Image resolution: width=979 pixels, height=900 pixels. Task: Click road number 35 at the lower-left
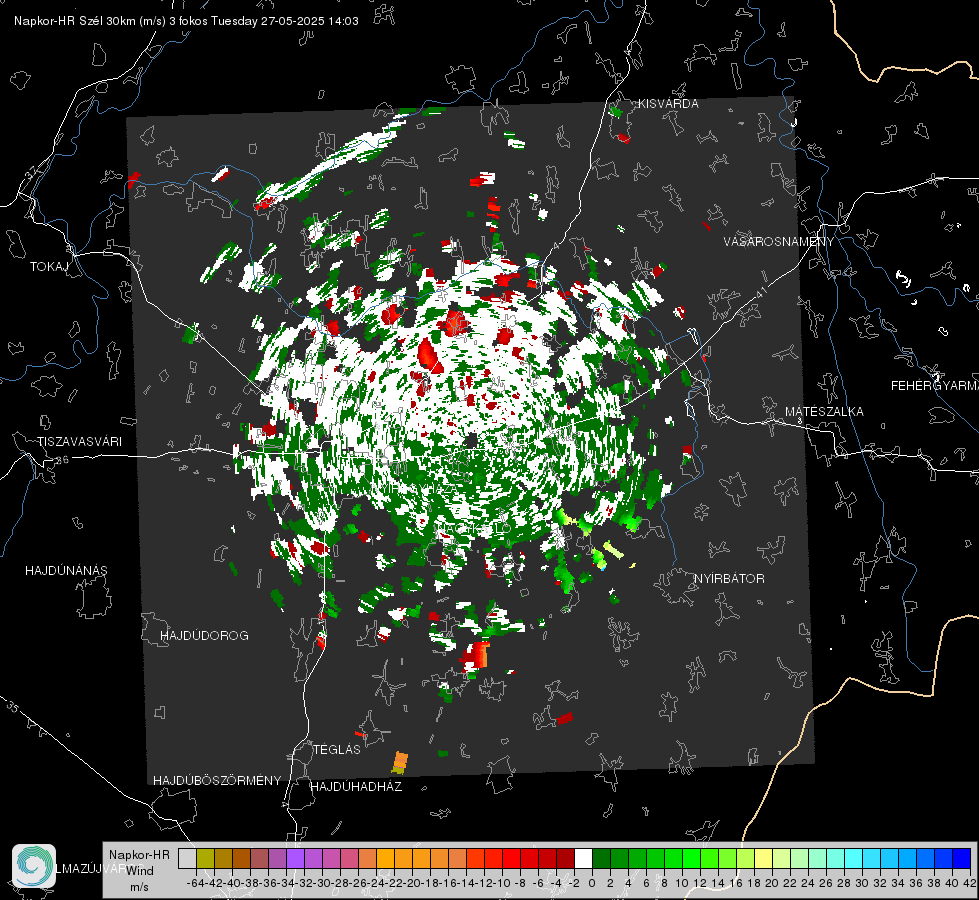tap(12, 706)
